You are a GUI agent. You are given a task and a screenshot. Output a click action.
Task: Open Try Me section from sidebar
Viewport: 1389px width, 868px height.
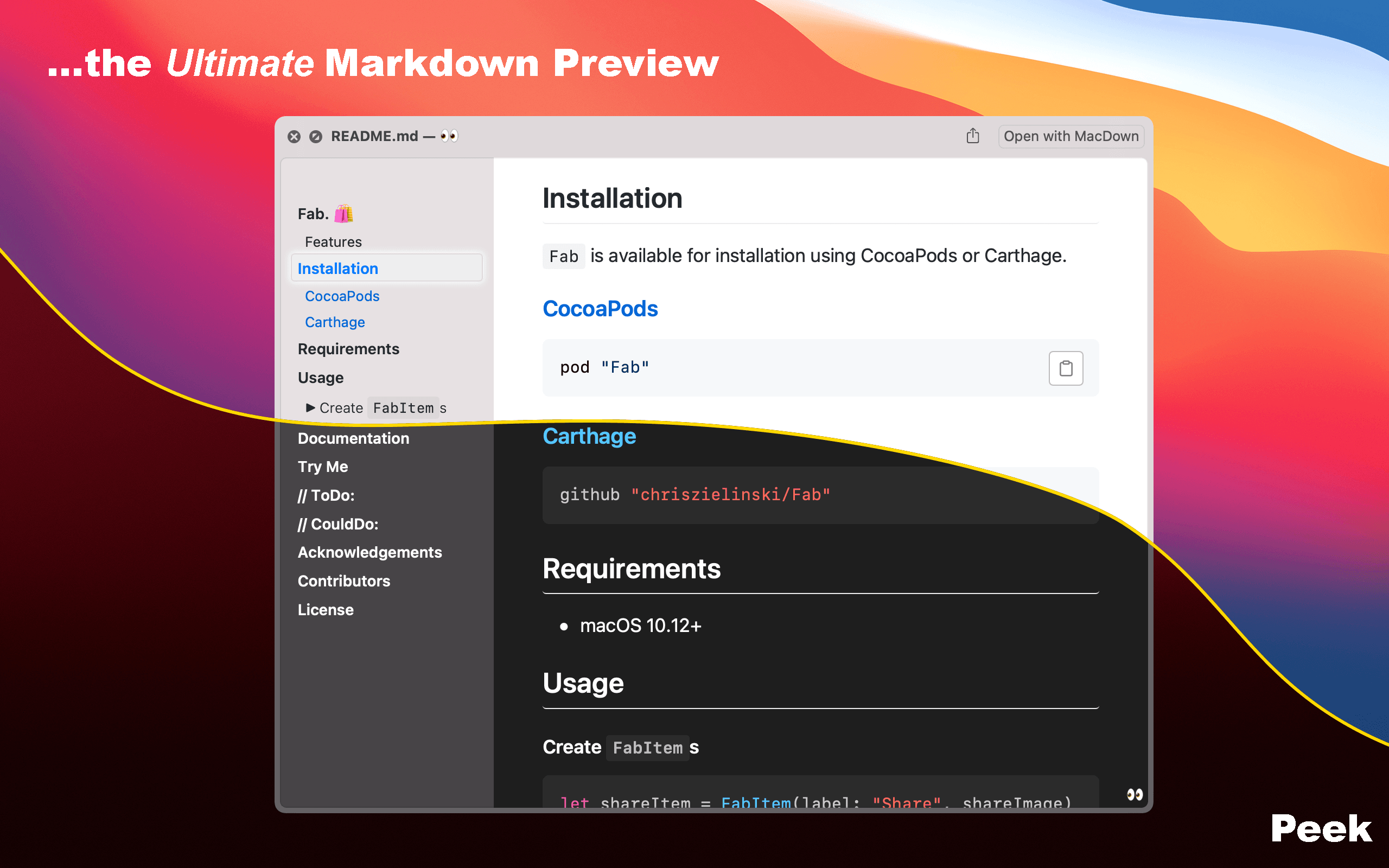(x=323, y=467)
